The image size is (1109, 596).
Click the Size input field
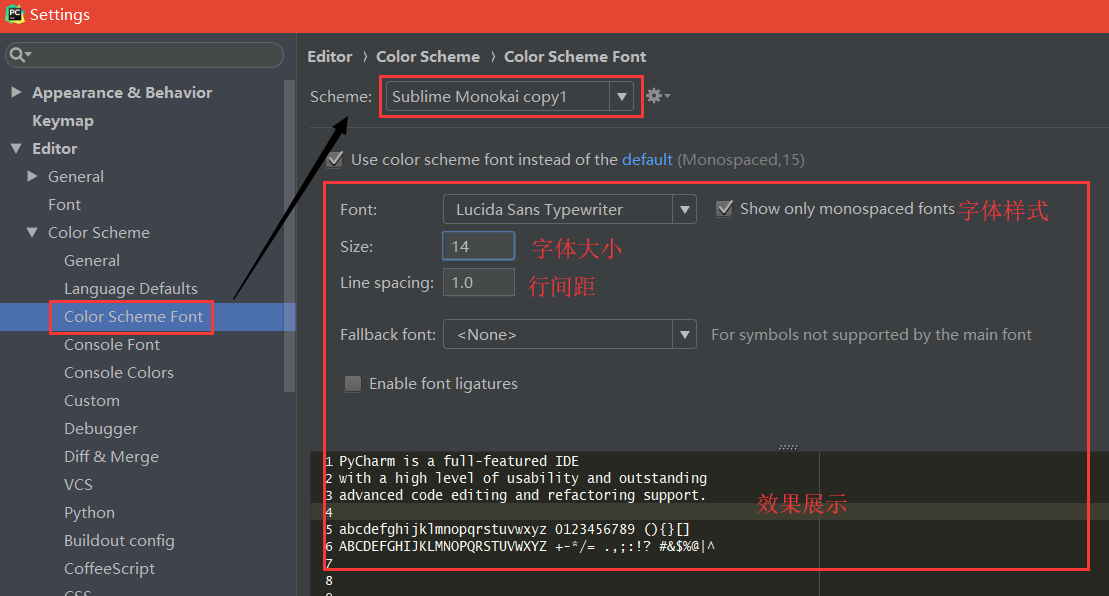(x=479, y=246)
